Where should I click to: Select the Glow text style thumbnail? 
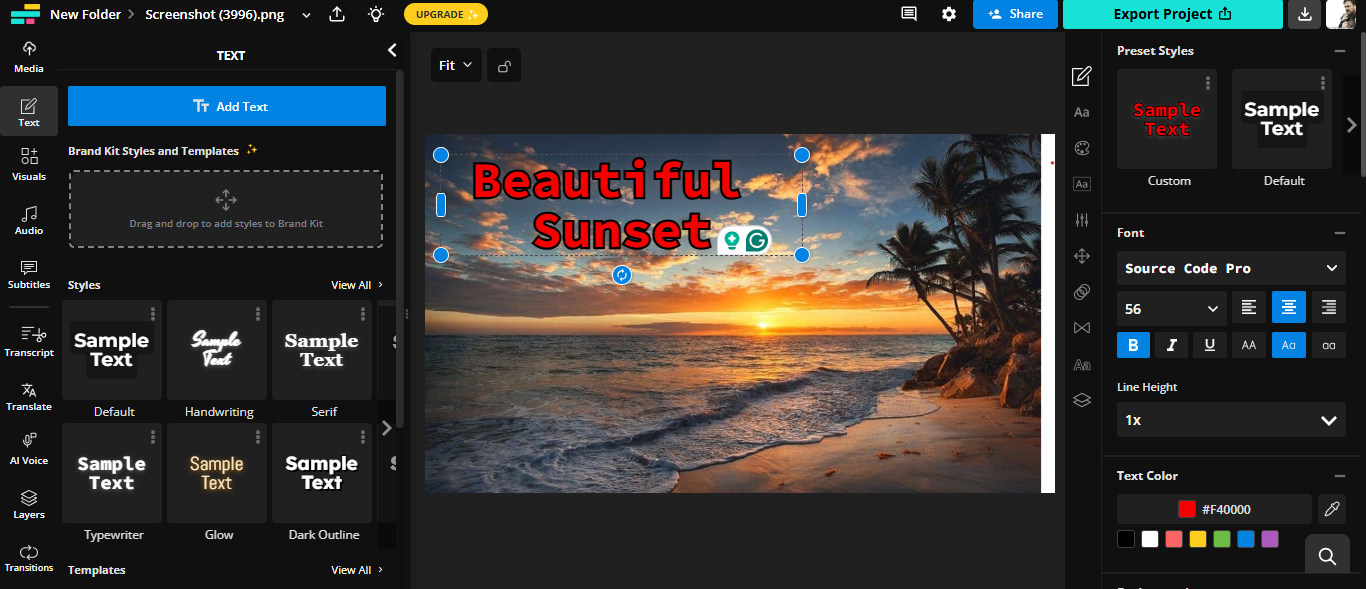click(x=216, y=472)
